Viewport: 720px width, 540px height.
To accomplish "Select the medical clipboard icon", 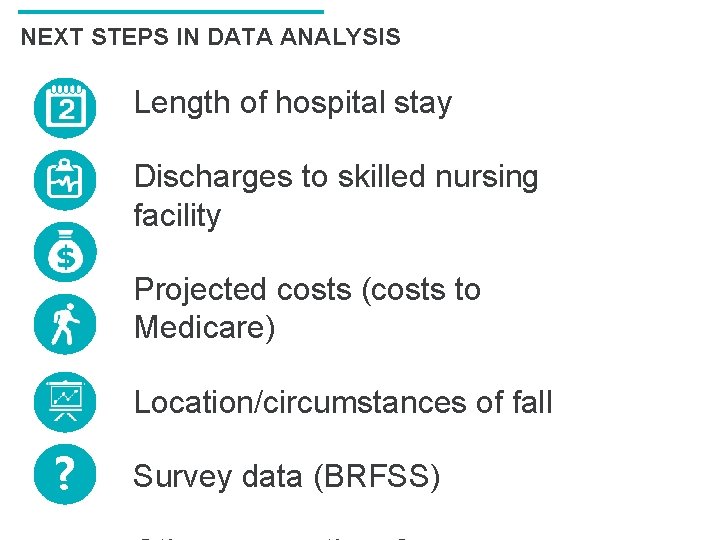I will point(65,180).
